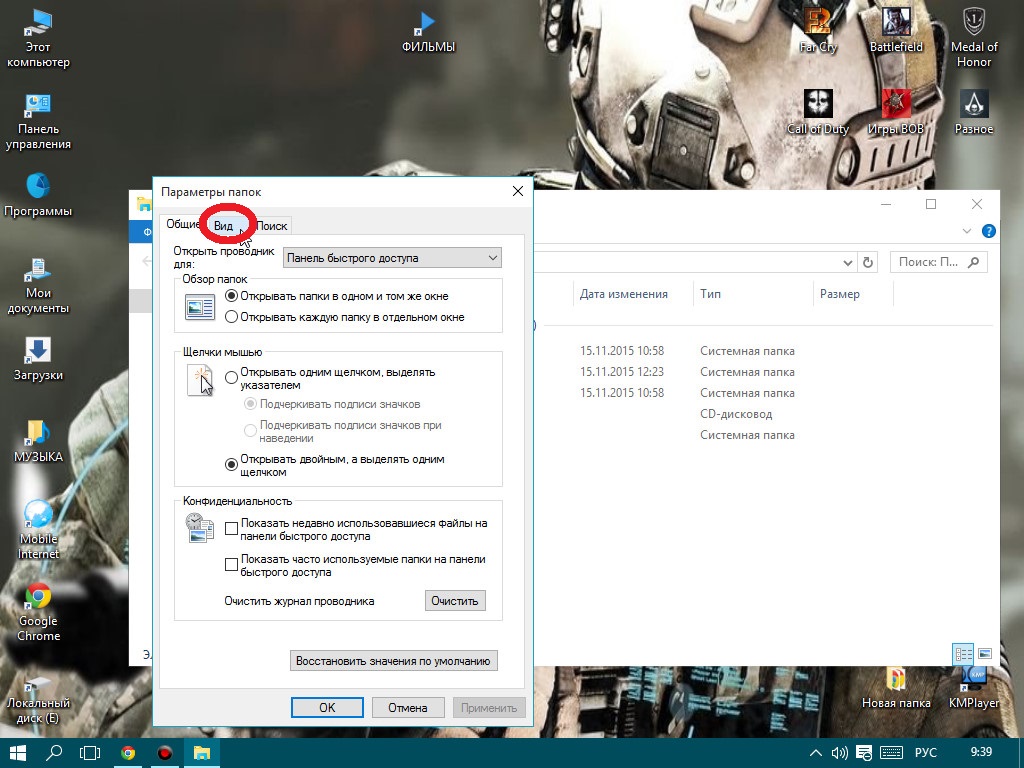Image resolution: width=1024 pixels, height=768 pixels.
Task: Click the touch keyboard tray icon
Action: tap(891, 753)
